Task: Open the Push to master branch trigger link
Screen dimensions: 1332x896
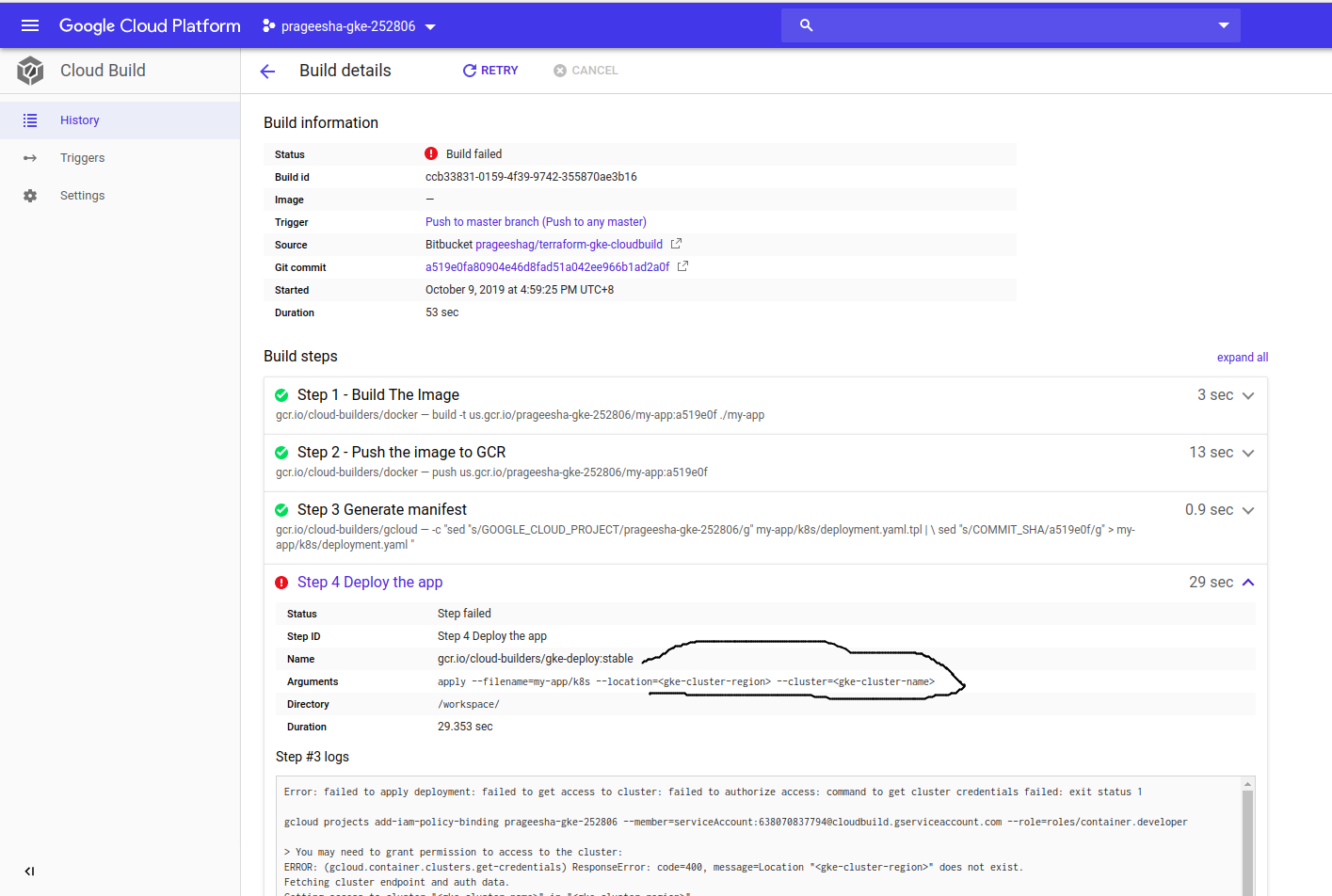Action: coord(536,222)
